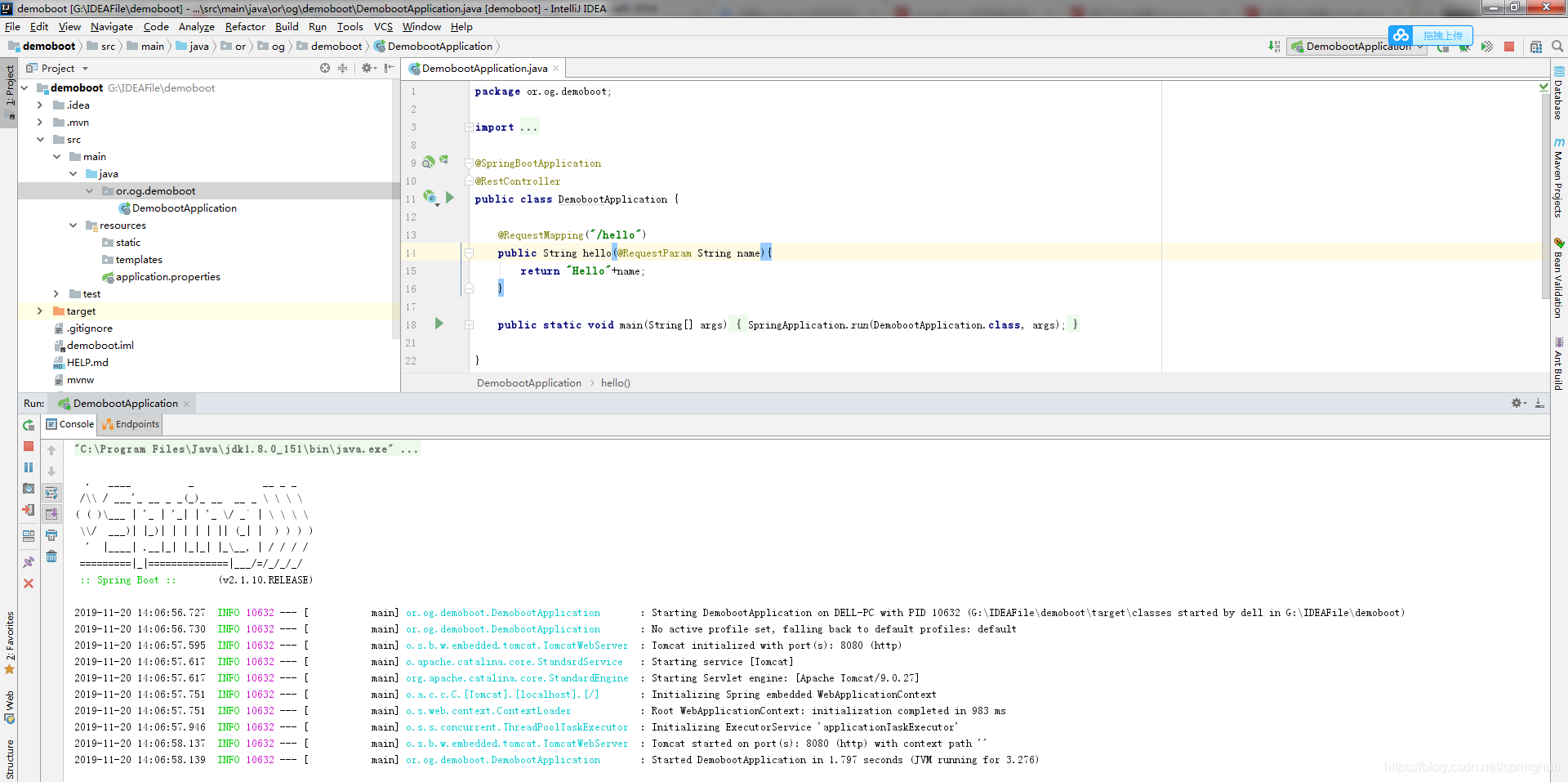This screenshot has height=782, width=1568.
Task: Toggle Pin Tab in Run panel
Action: 29,562
